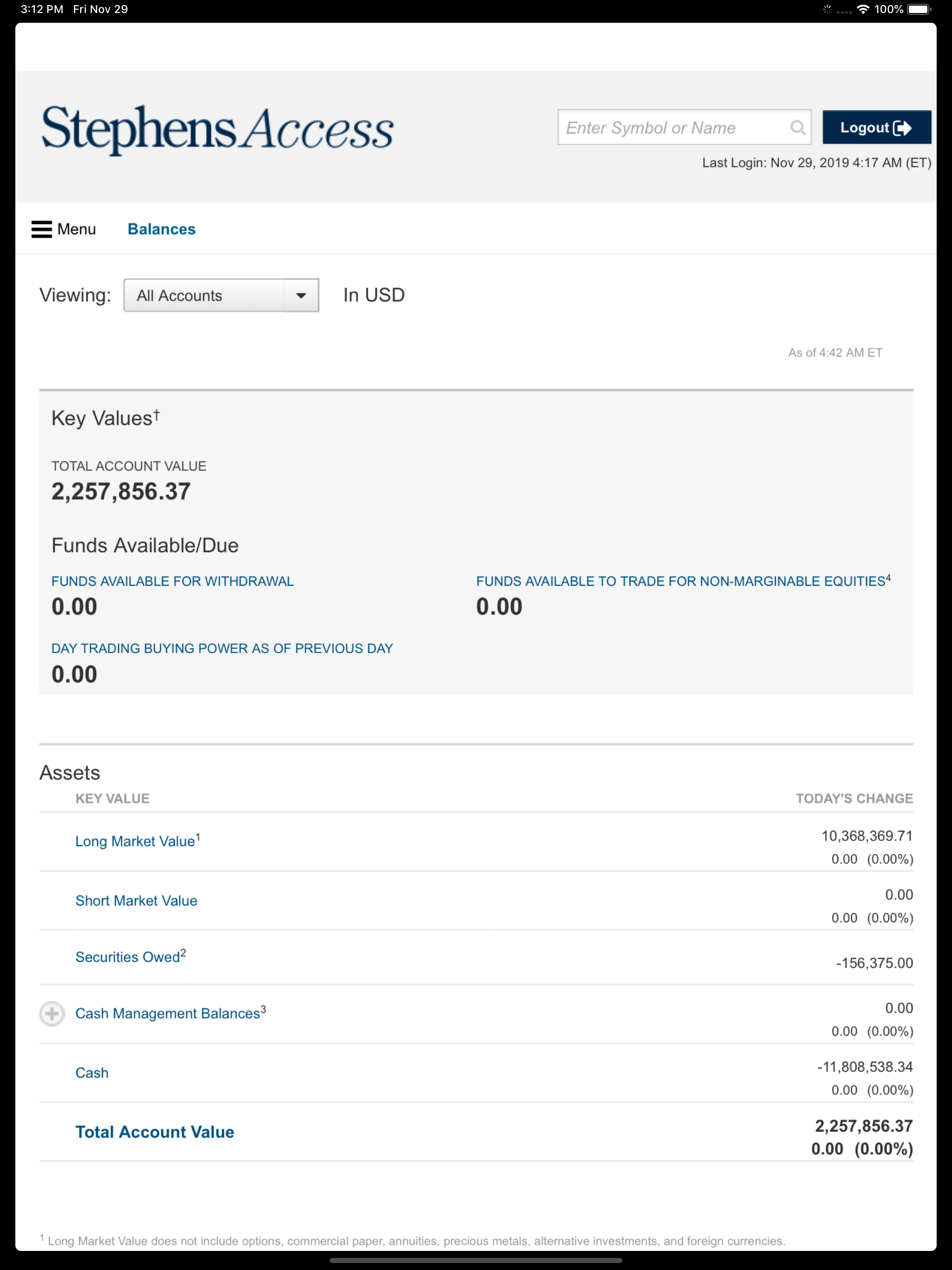Select the -11,808,538.34 cash value

[865, 1067]
